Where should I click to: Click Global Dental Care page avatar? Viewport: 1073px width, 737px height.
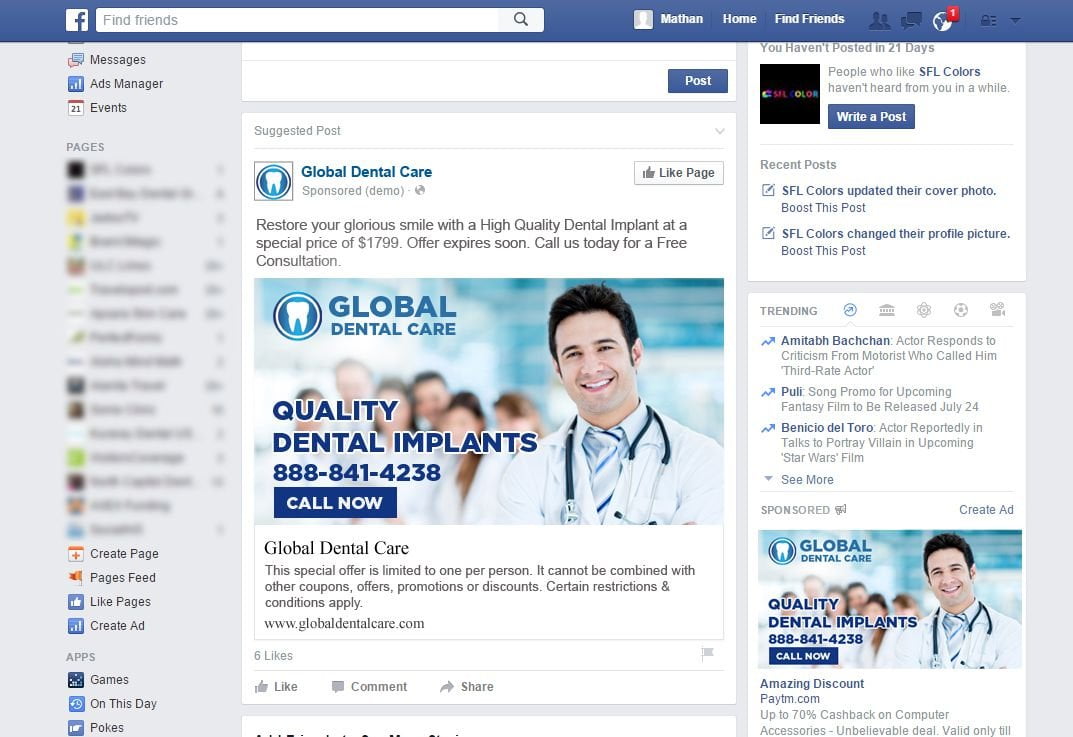pos(273,181)
